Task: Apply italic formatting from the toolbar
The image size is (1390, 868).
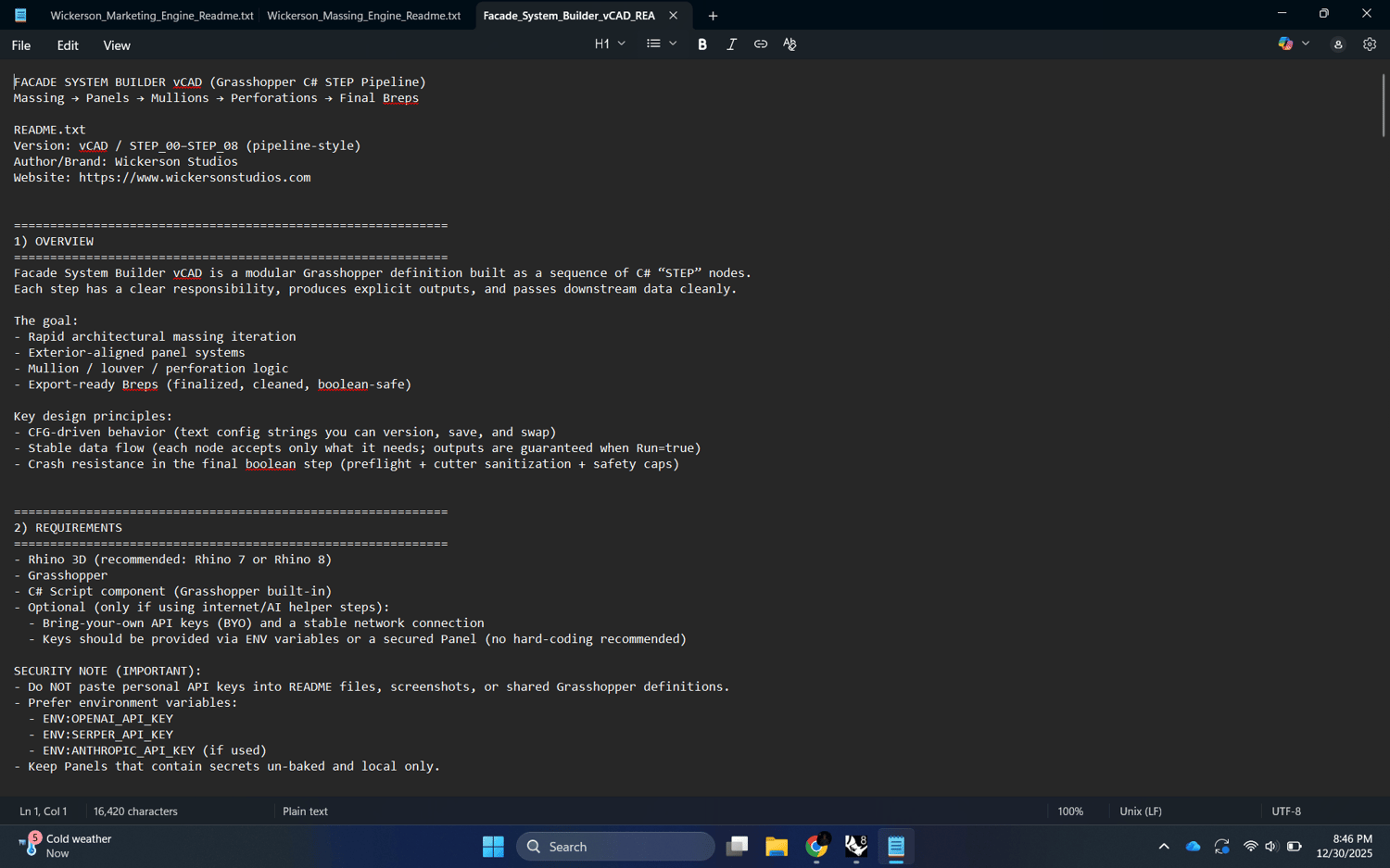Action: tap(731, 44)
